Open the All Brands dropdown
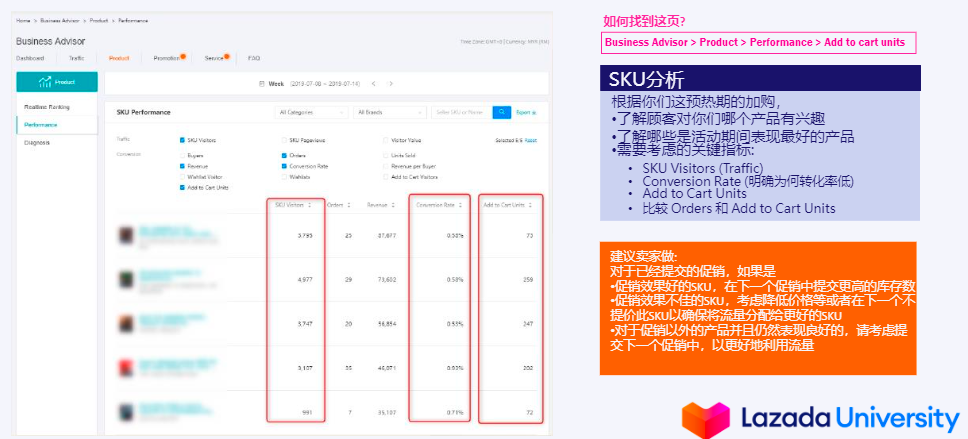Screen dimensions: 968x439 pyautogui.click(x=390, y=112)
